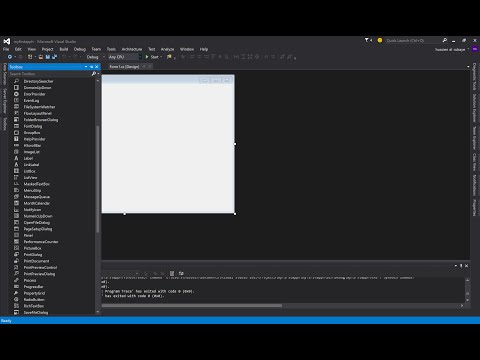Open the Analyze menu
Screen dimensions: 480x360
(x=167, y=49)
